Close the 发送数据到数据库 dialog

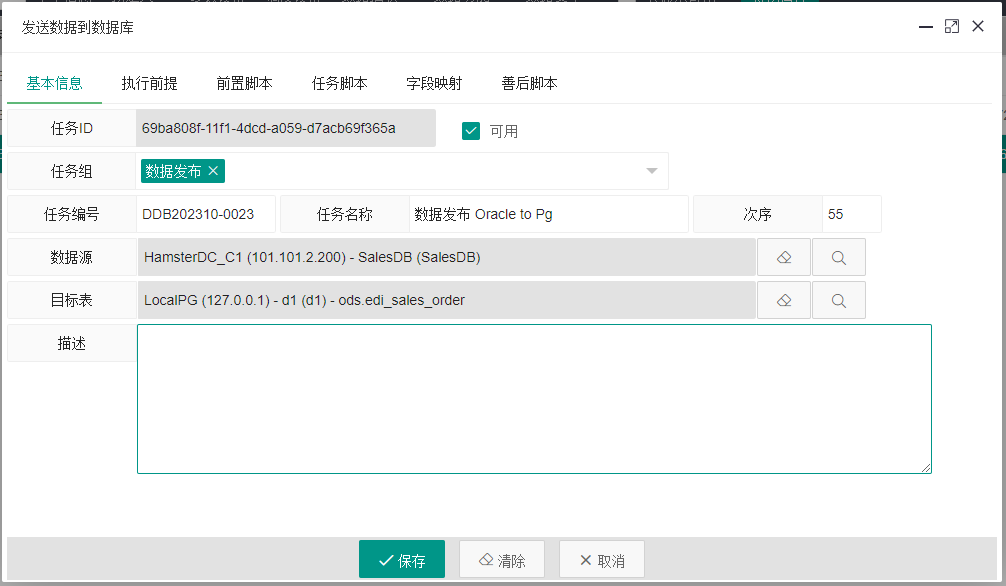coord(978,26)
